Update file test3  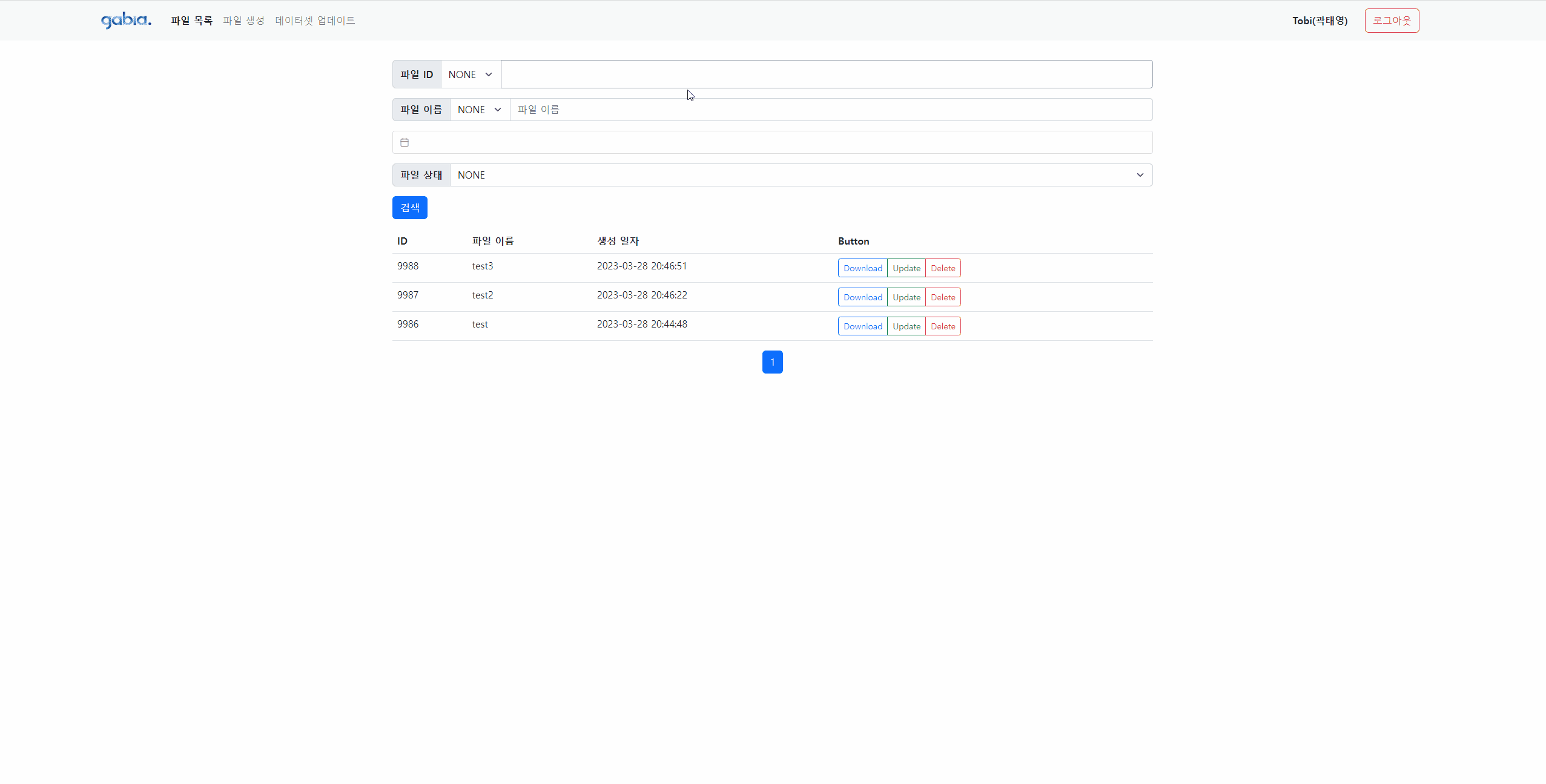coord(907,268)
